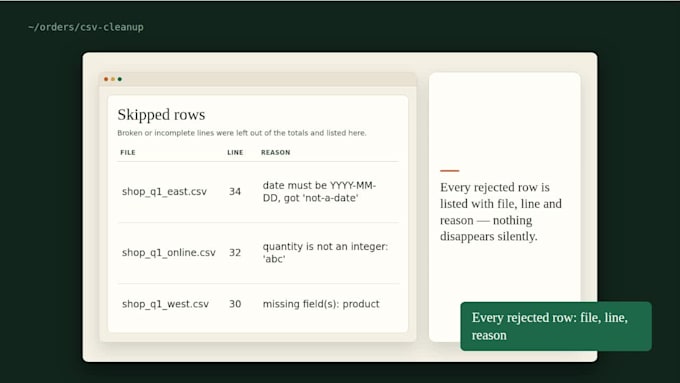This screenshot has height=383, width=680.
Task: Select line number 30
Action: pyautogui.click(x=235, y=304)
